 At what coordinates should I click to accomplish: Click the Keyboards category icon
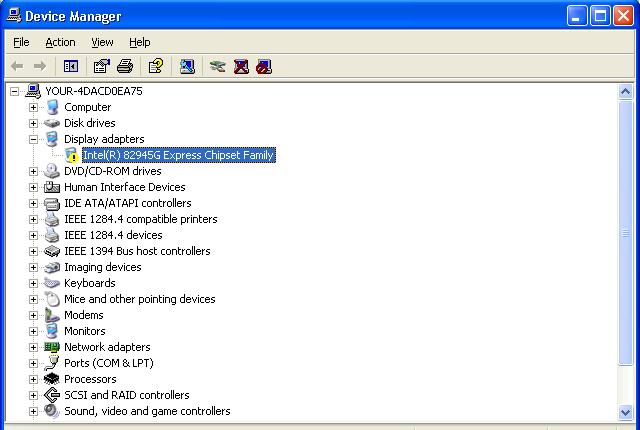52,283
